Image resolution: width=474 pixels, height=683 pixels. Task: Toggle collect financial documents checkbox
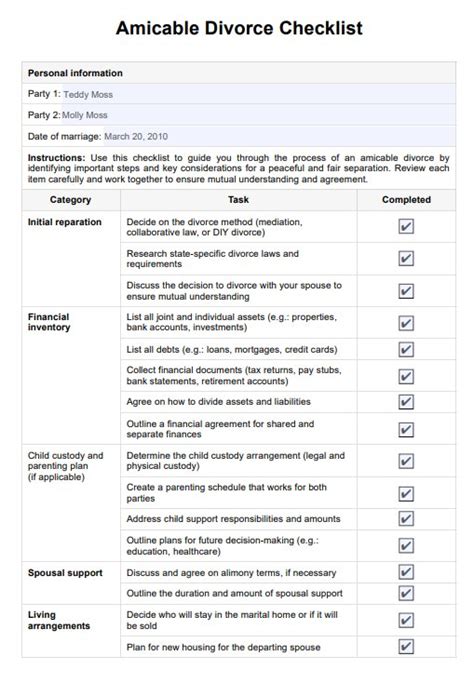click(406, 376)
